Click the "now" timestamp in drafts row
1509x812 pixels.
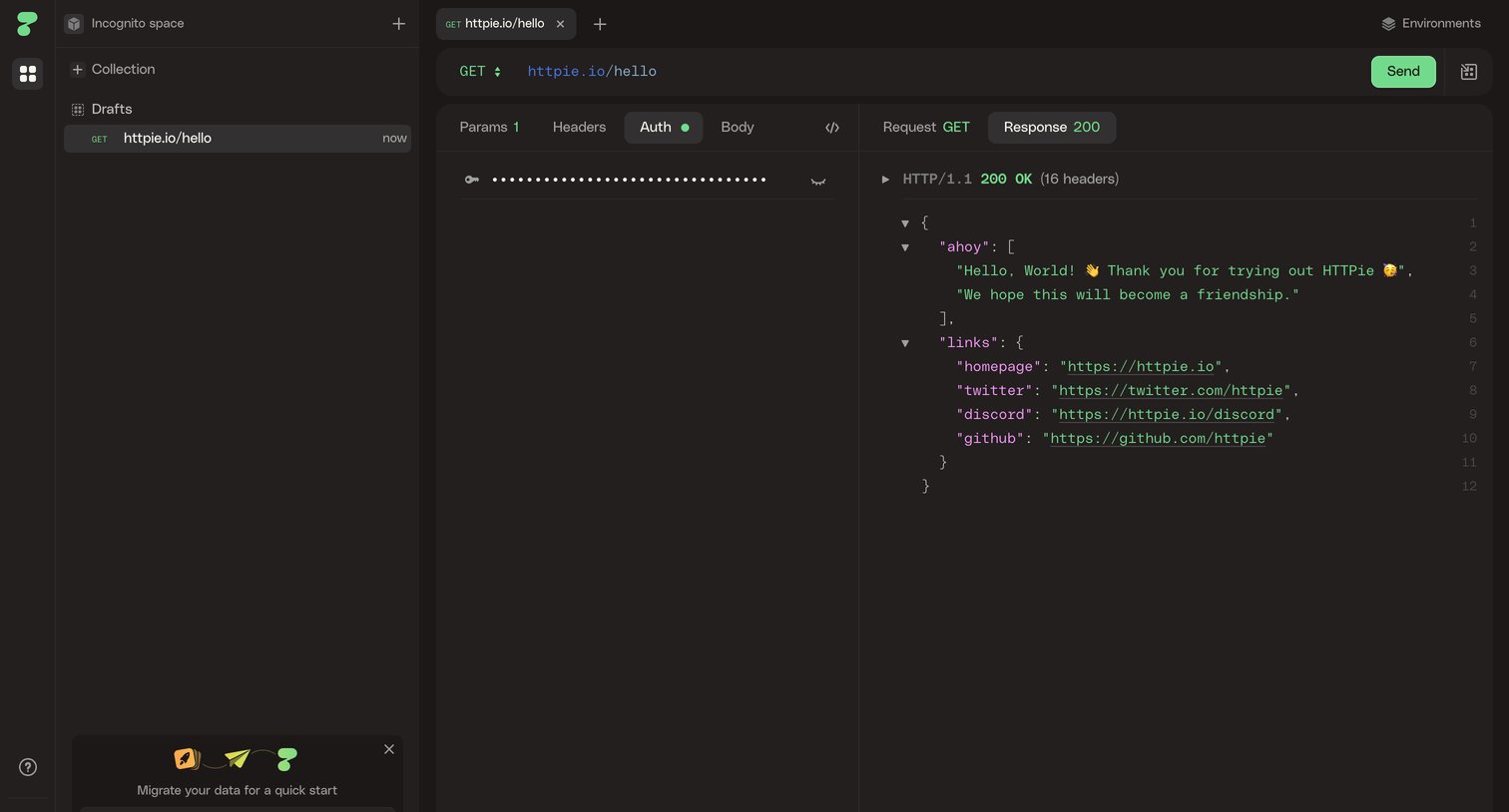(394, 139)
